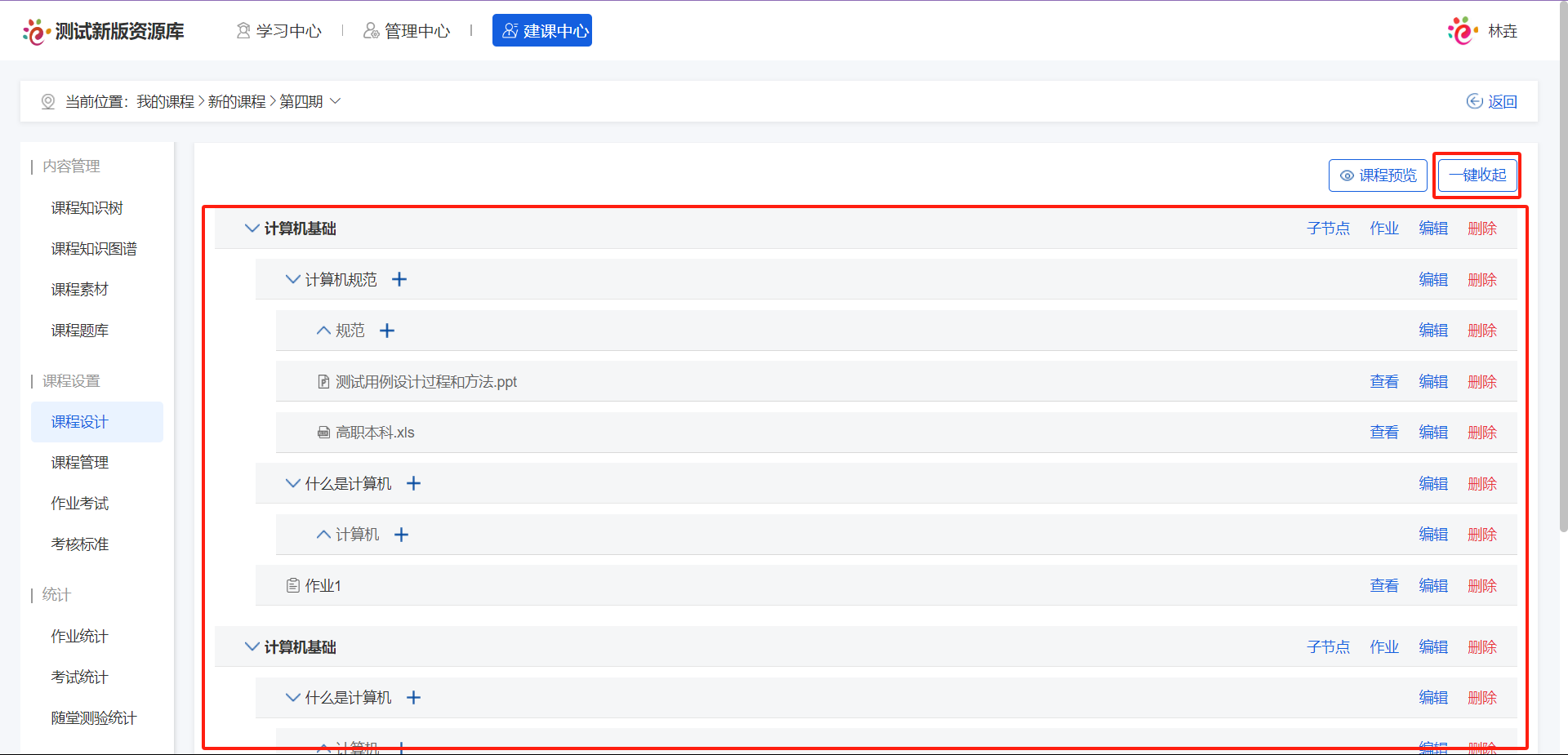
Task: Click 查看 for 高职本科.xls
Action: pos(1383,433)
